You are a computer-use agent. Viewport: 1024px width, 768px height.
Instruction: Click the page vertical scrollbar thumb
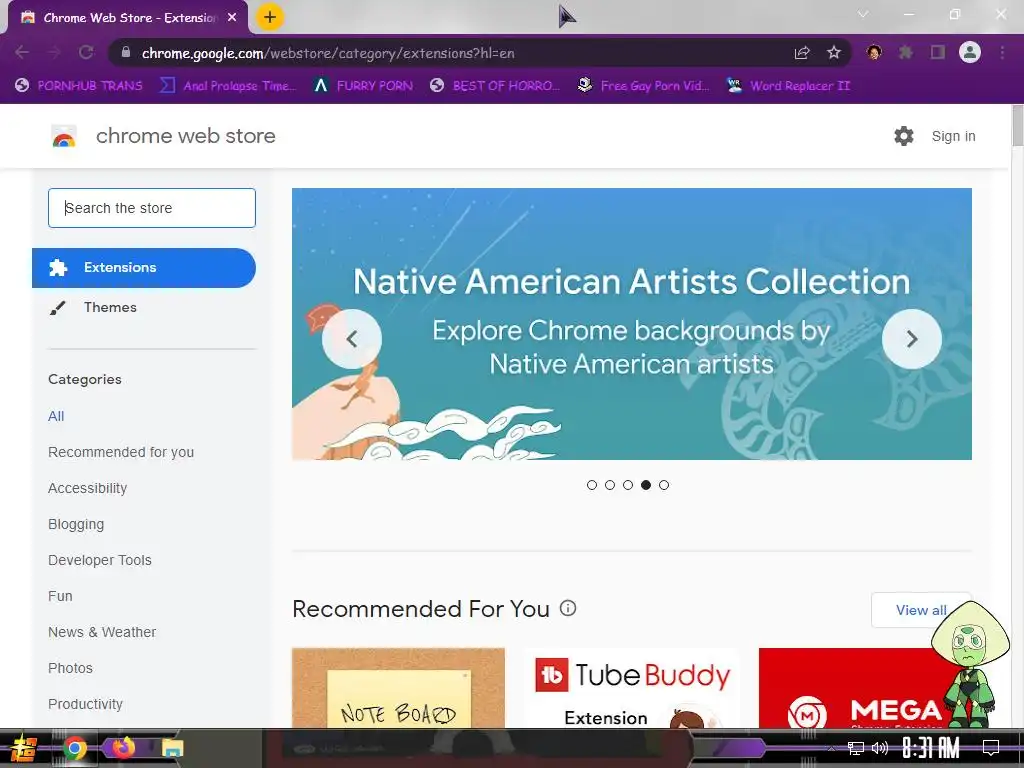[x=1017, y=125]
